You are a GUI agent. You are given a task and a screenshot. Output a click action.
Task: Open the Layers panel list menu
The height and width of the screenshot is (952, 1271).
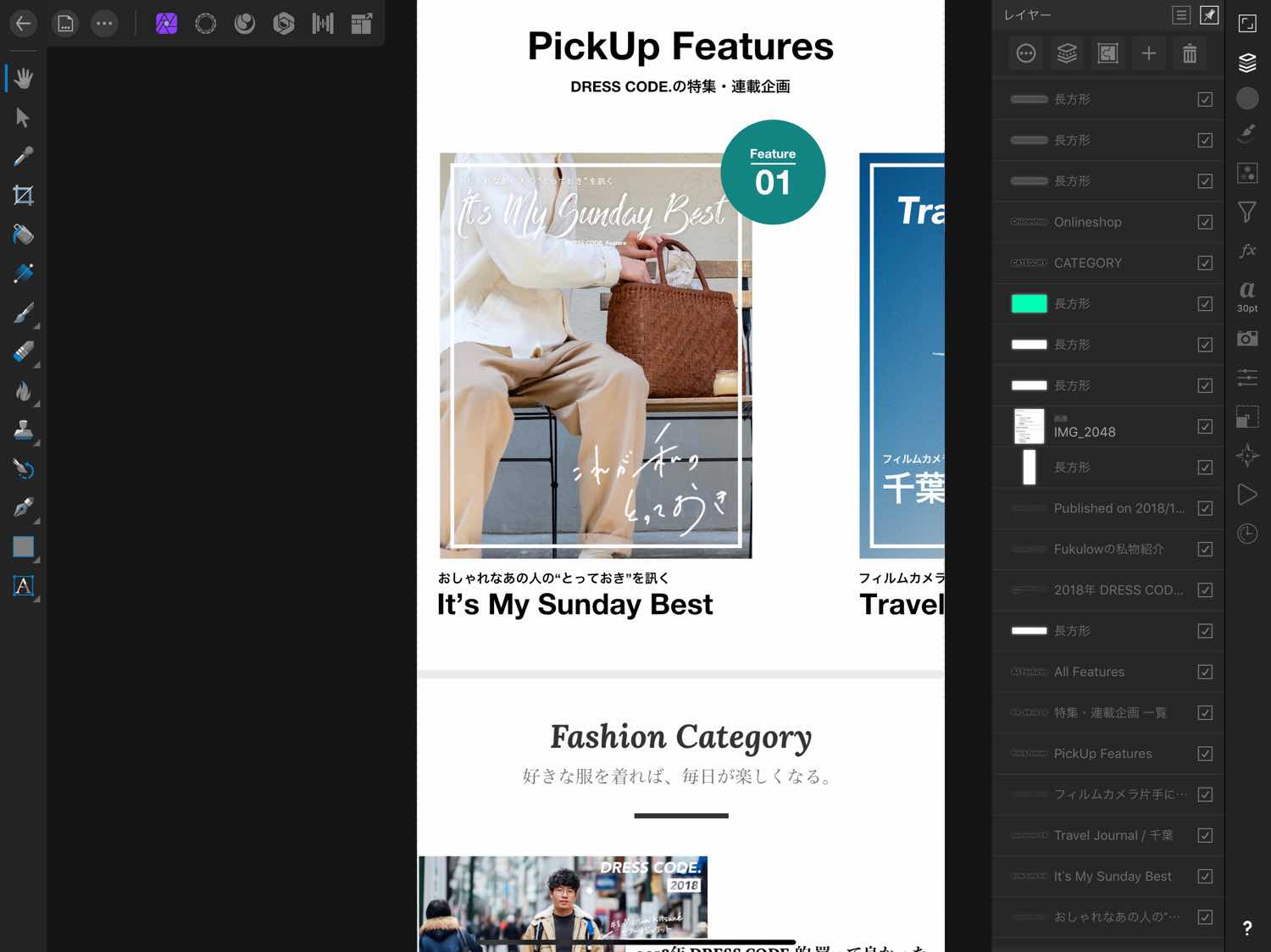click(1181, 15)
